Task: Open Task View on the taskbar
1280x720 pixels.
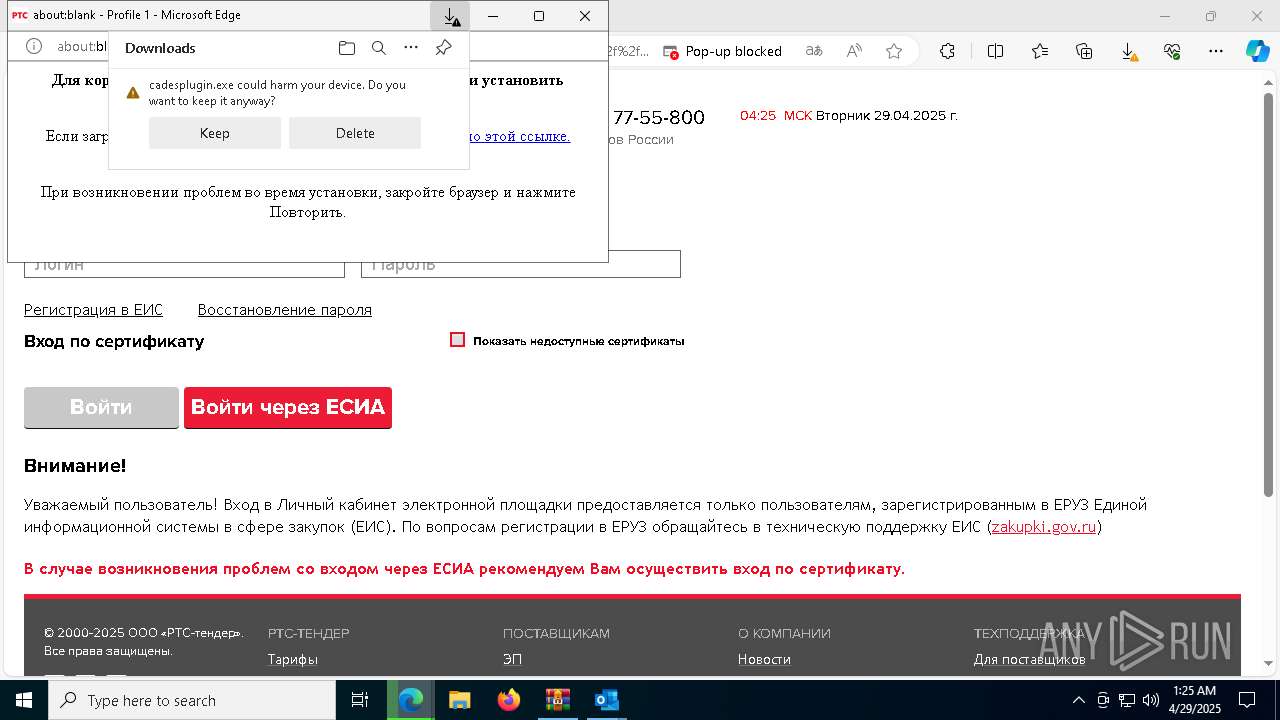Action: point(360,700)
